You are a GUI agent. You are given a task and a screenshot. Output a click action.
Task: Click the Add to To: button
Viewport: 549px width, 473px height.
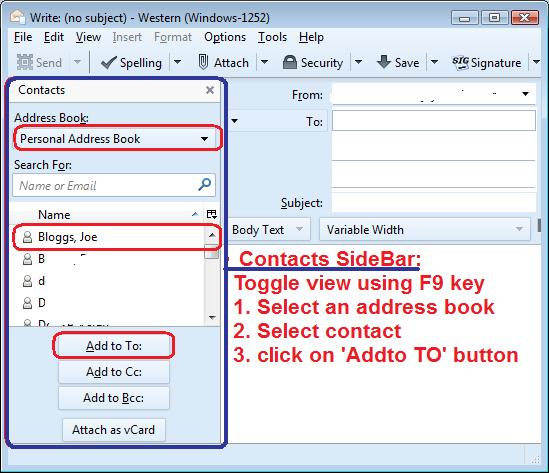[x=114, y=346]
